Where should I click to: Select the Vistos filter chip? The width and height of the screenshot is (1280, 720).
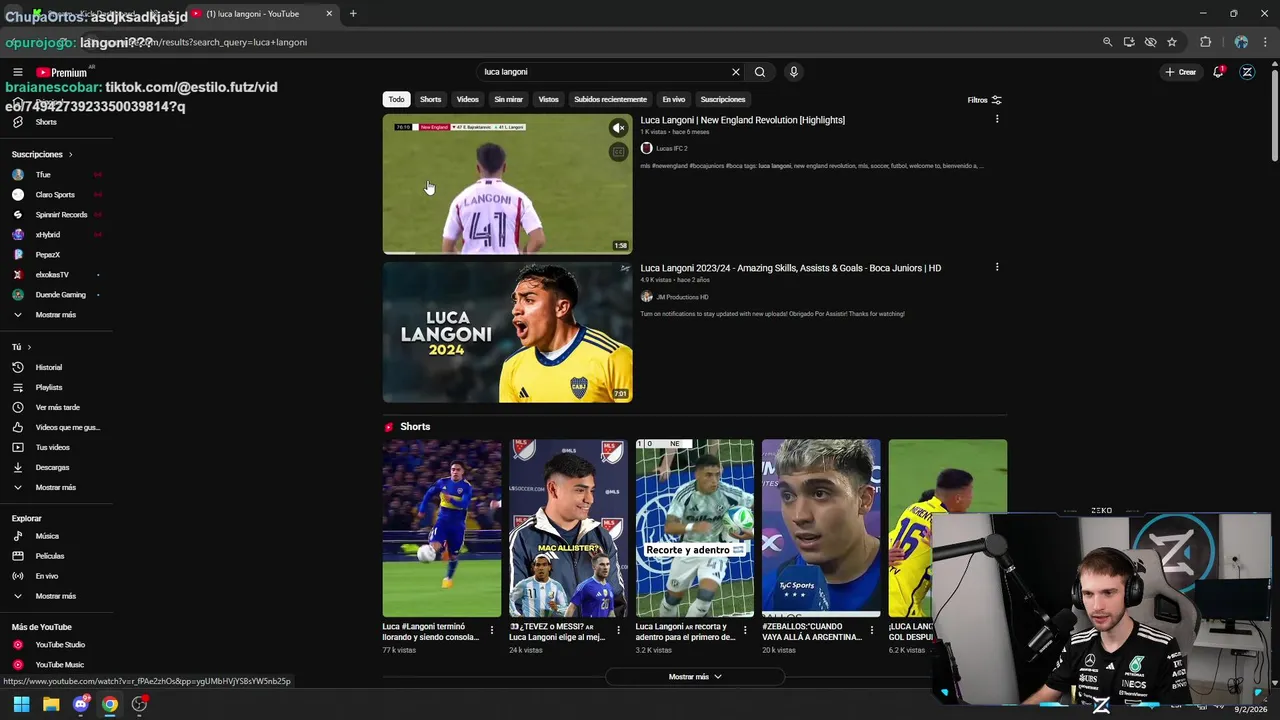pos(548,99)
